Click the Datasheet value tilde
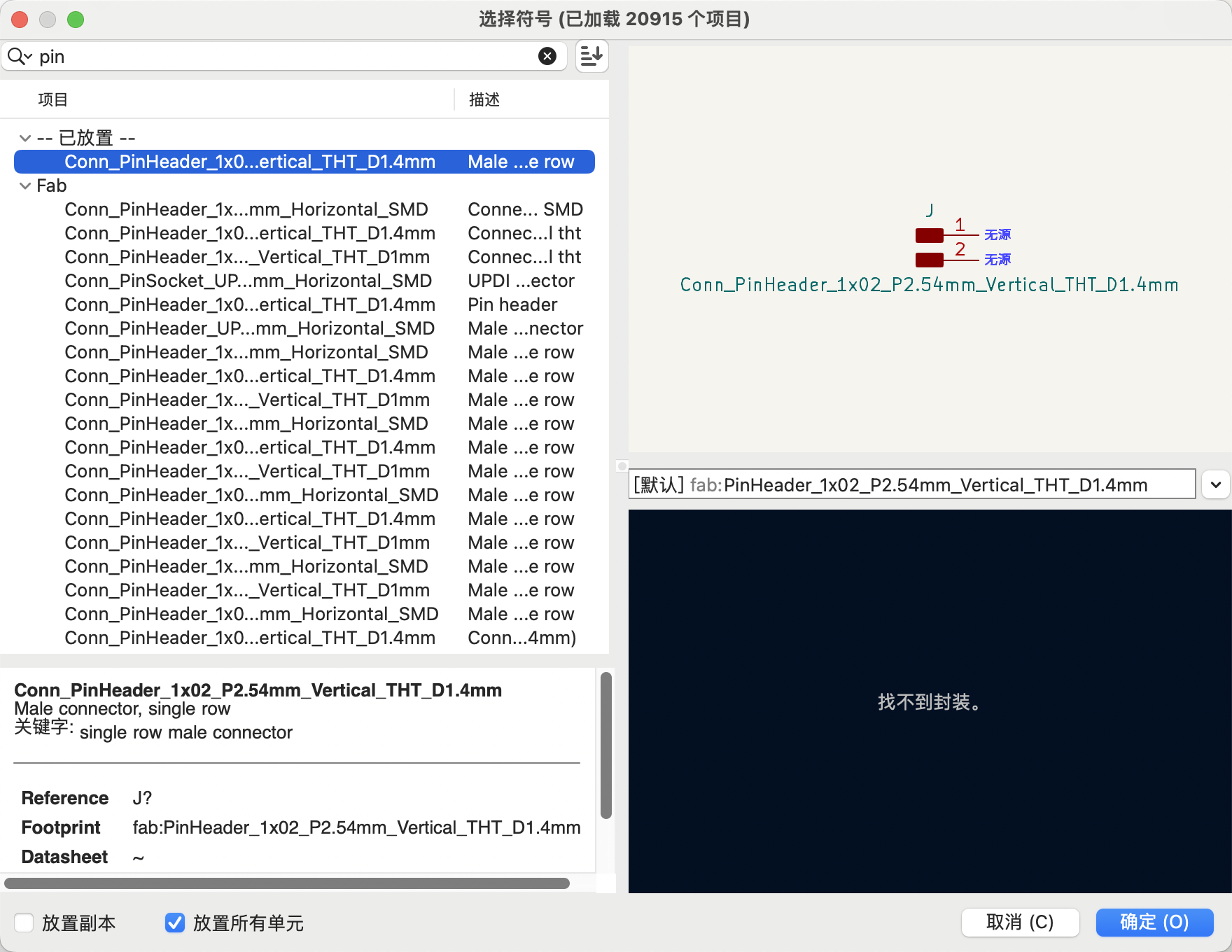1232x952 pixels. click(x=138, y=857)
